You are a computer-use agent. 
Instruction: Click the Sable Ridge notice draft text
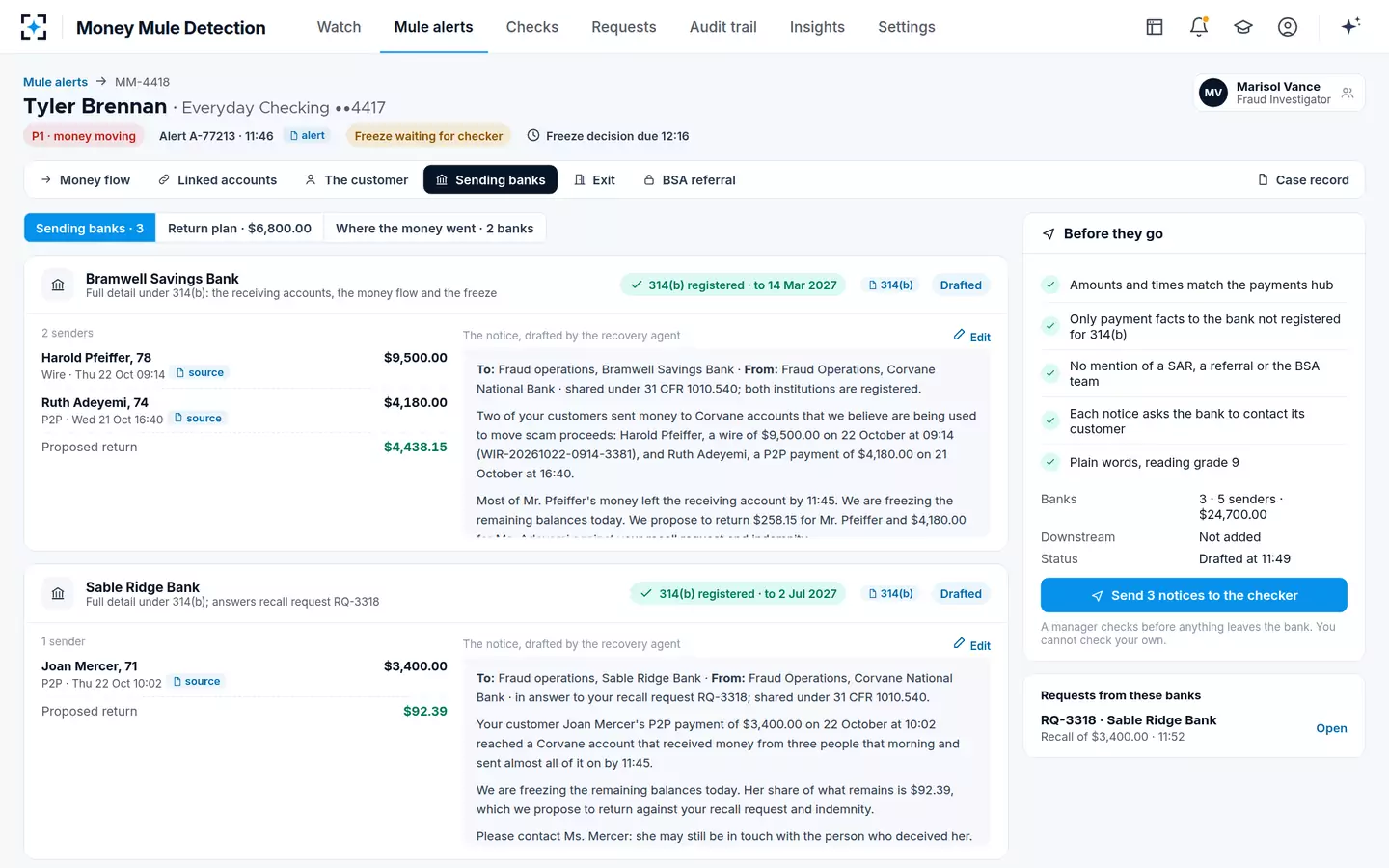point(726,752)
